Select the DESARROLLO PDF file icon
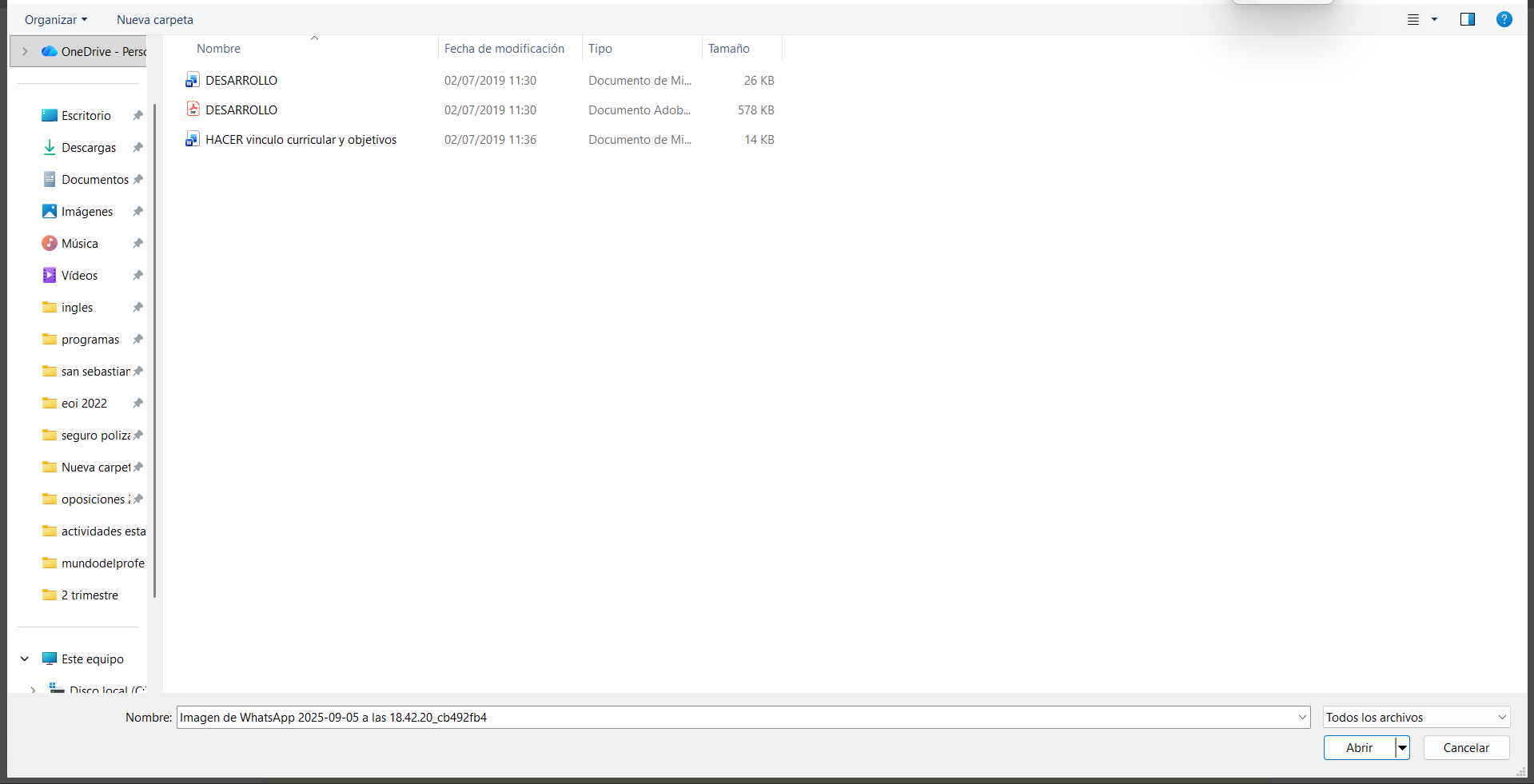This screenshot has height=784, width=1534. [x=193, y=109]
